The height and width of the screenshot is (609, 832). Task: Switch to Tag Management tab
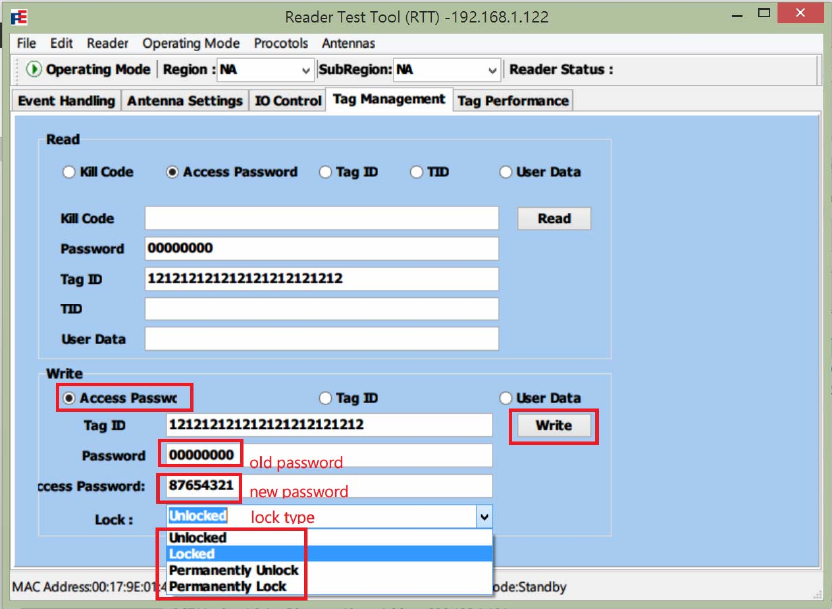click(389, 99)
